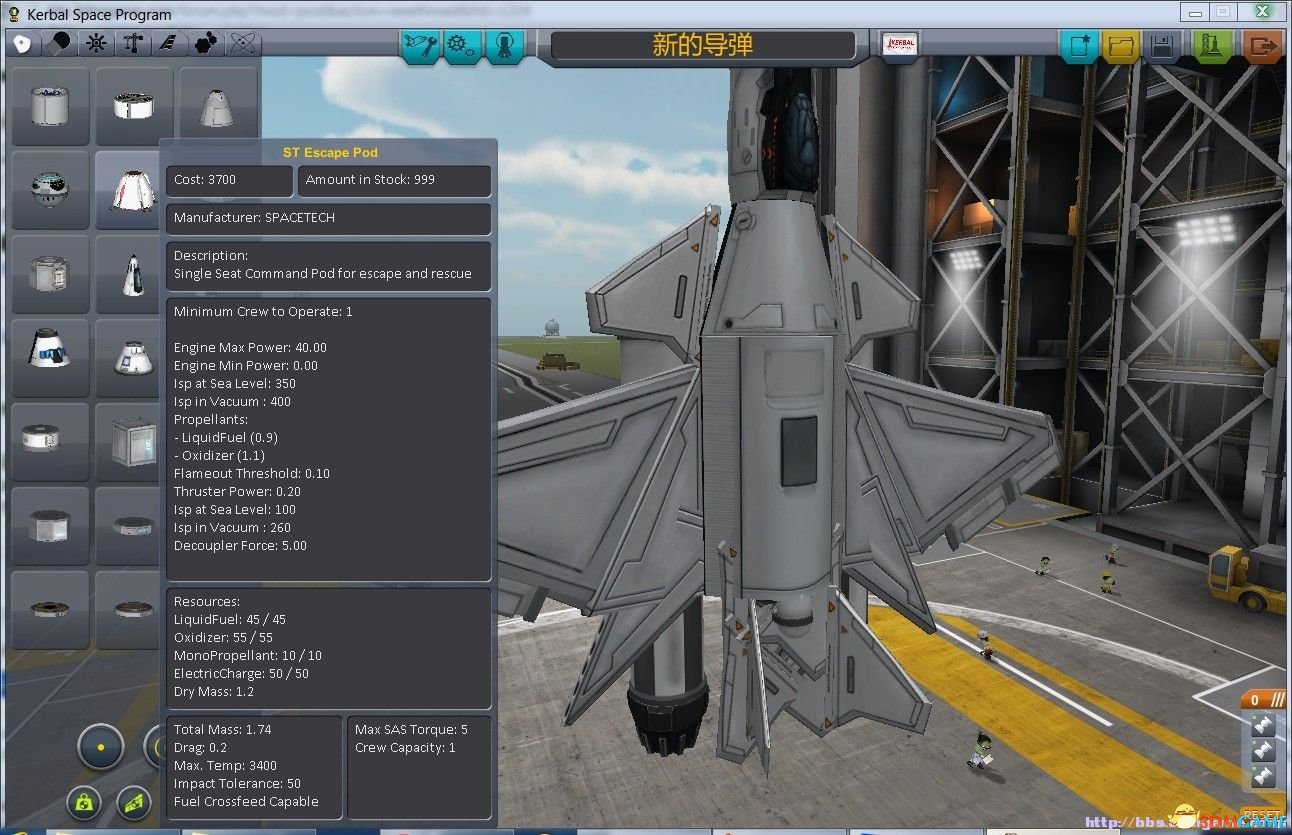Click Max. Temp: 3400 line
Viewport: 1292px width, 835px height.
(x=226, y=765)
